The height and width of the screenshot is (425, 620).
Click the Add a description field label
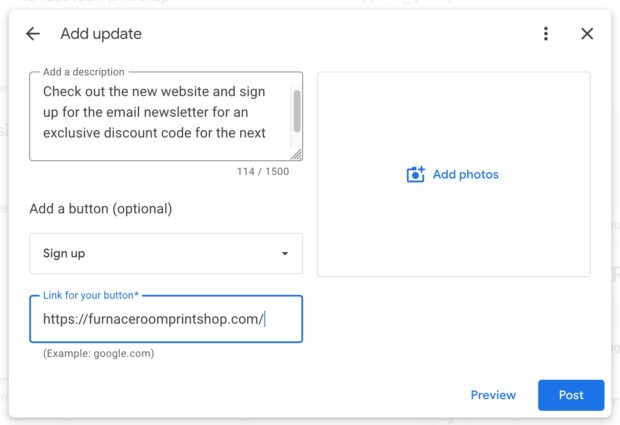coord(83,72)
